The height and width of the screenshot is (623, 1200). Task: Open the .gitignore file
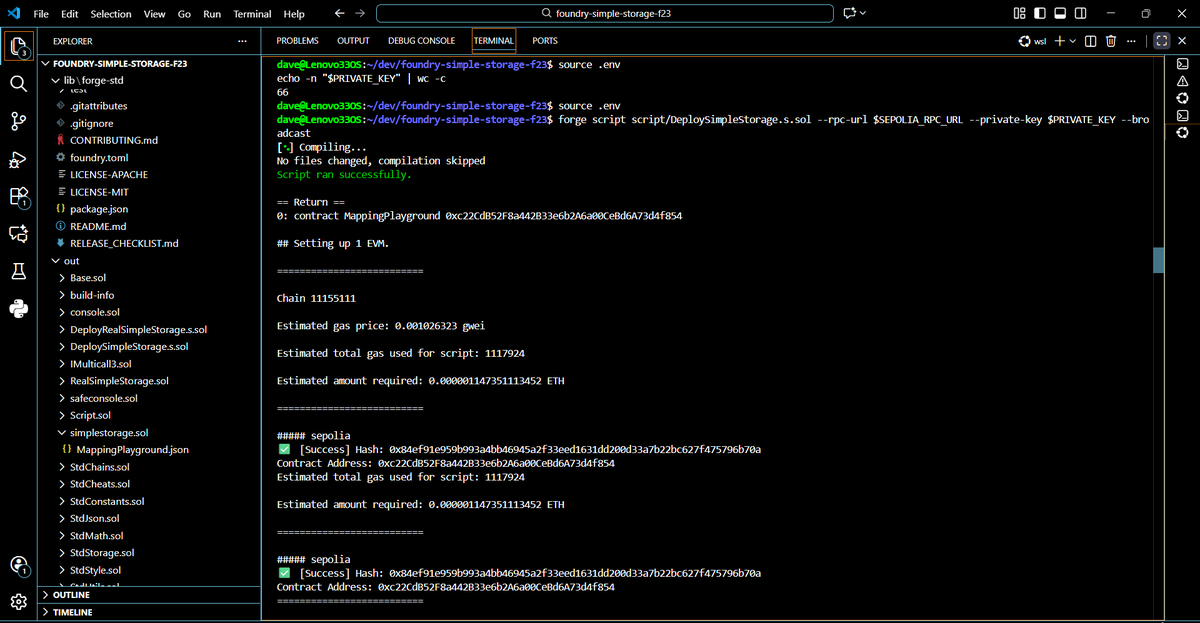[150, 123]
